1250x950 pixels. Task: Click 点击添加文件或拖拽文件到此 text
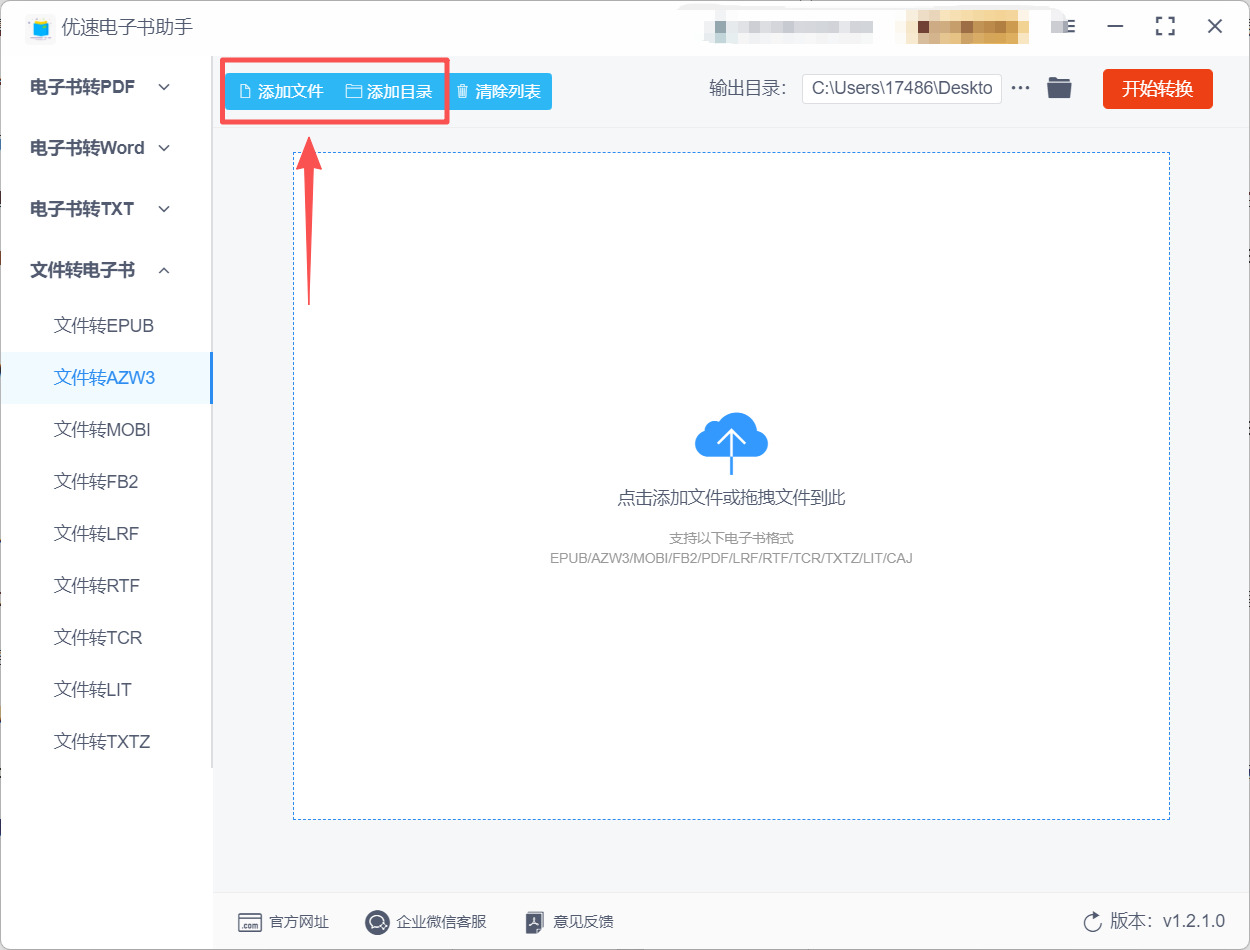click(731, 498)
